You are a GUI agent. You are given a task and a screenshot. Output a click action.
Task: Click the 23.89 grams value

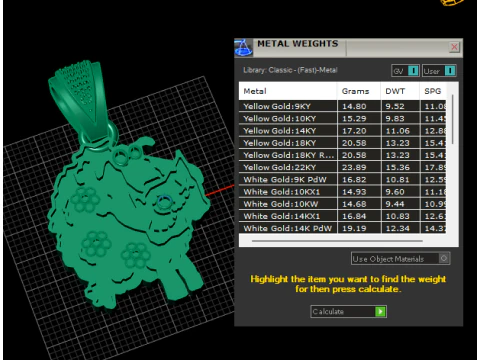(x=354, y=167)
